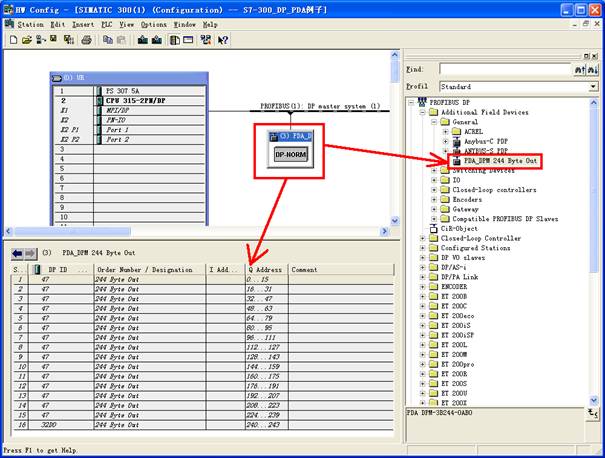Click the back arrow in detail view
The height and width of the screenshot is (458, 605).
(x=17, y=254)
